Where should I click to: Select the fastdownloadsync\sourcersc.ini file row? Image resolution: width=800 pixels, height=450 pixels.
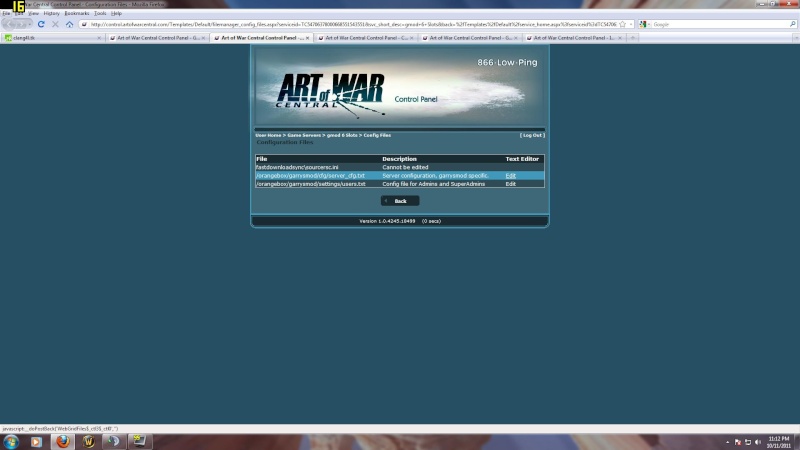(x=400, y=167)
